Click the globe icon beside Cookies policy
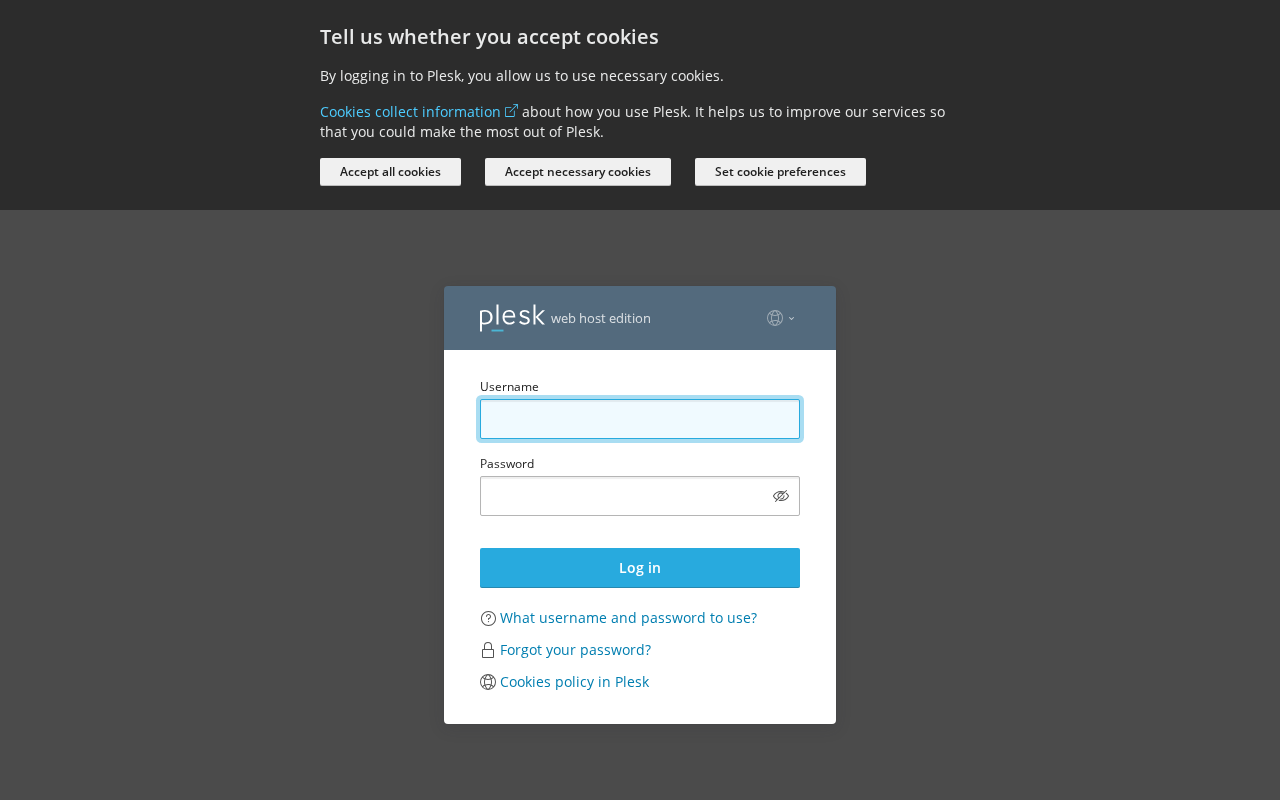The image size is (1280, 800). [x=488, y=682]
